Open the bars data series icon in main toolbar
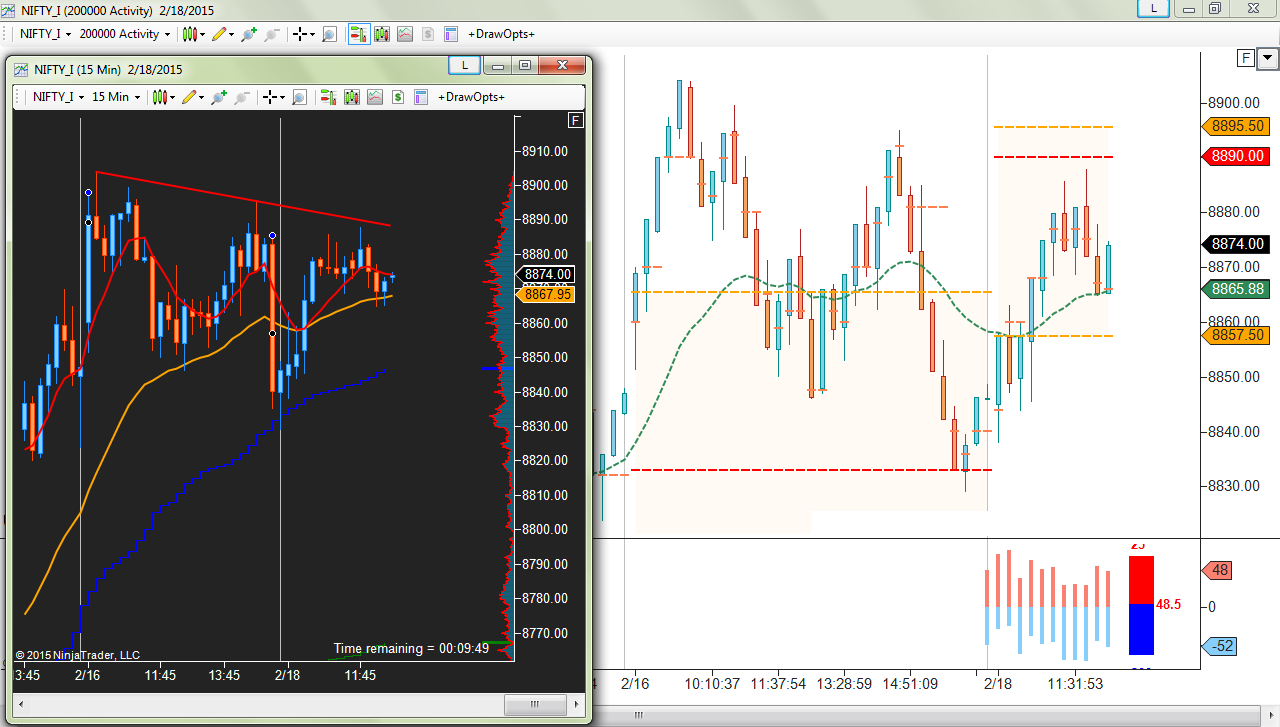 point(381,34)
